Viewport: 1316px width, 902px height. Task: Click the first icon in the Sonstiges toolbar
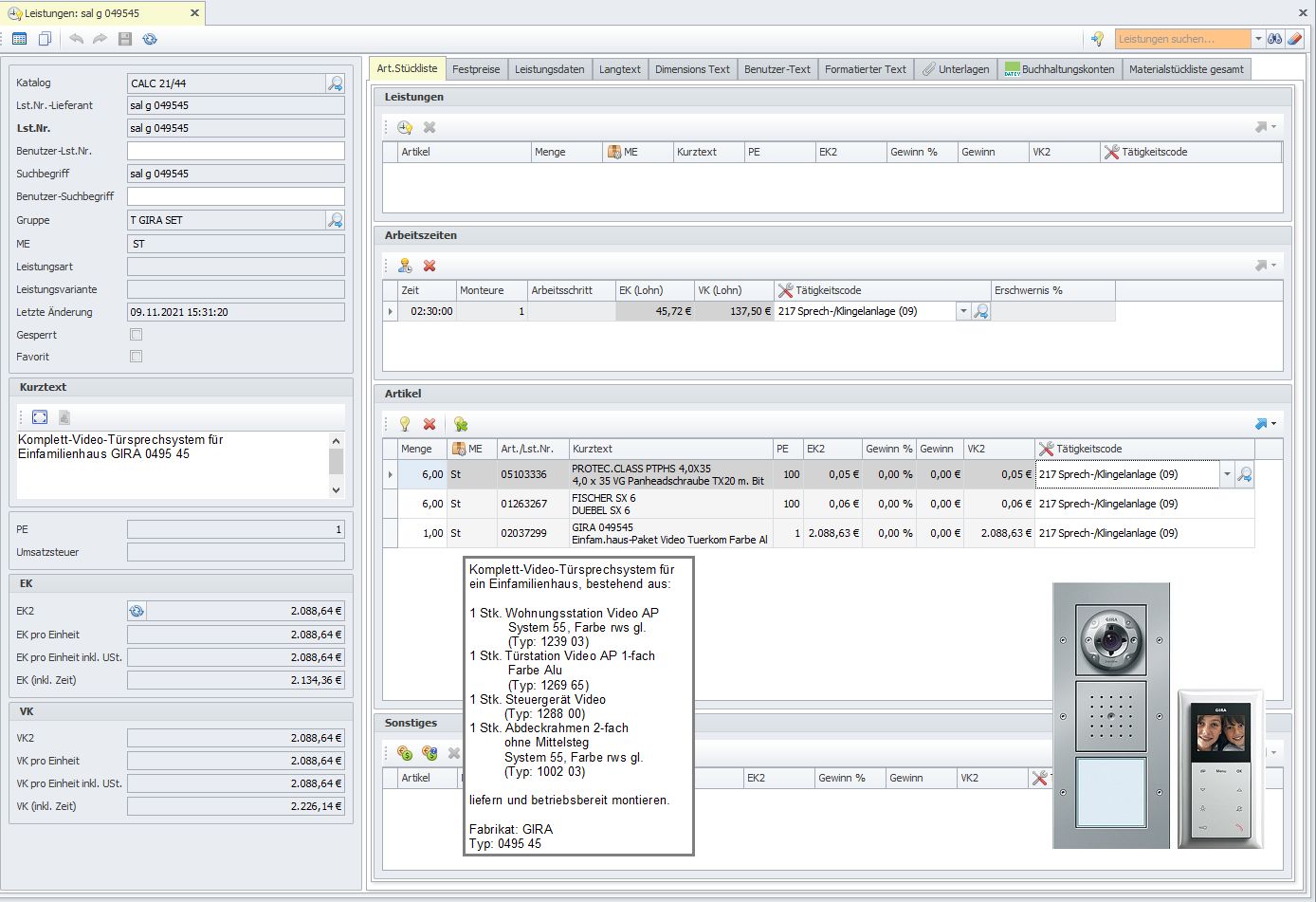(x=405, y=753)
